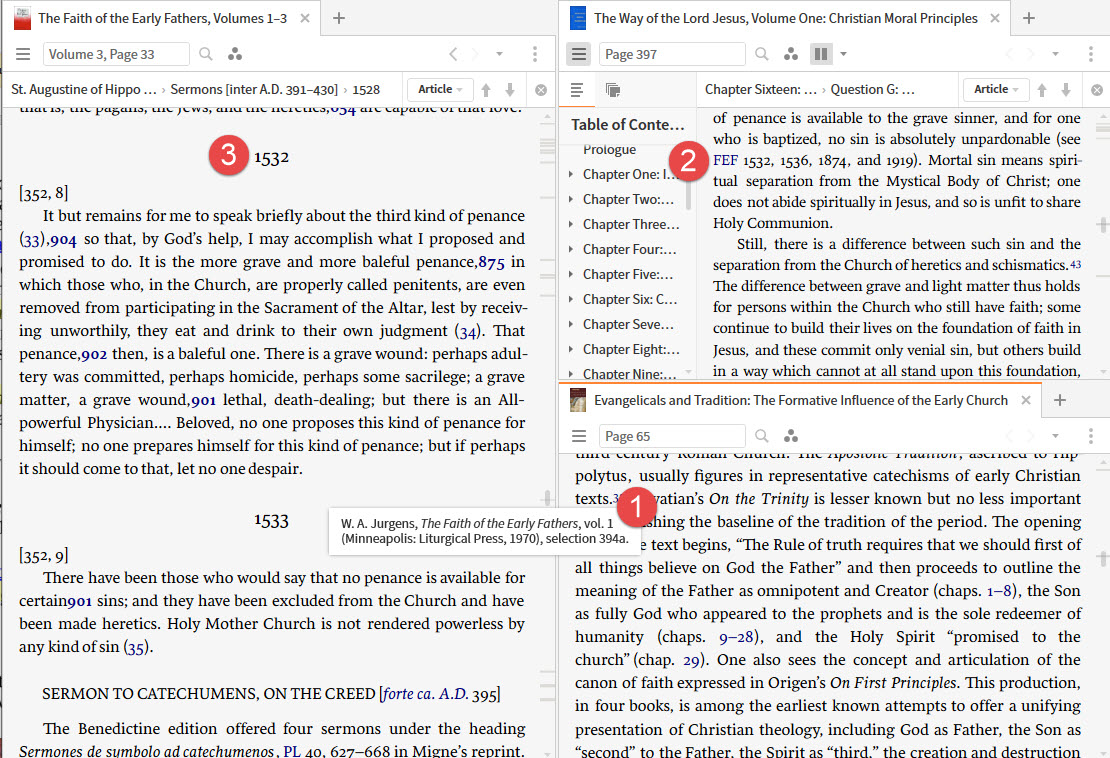Image resolution: width=1110 pixels, height=758 pixels.
Task: Search inside Evangelicals and Tradition
Action: (x=761, y=436)
